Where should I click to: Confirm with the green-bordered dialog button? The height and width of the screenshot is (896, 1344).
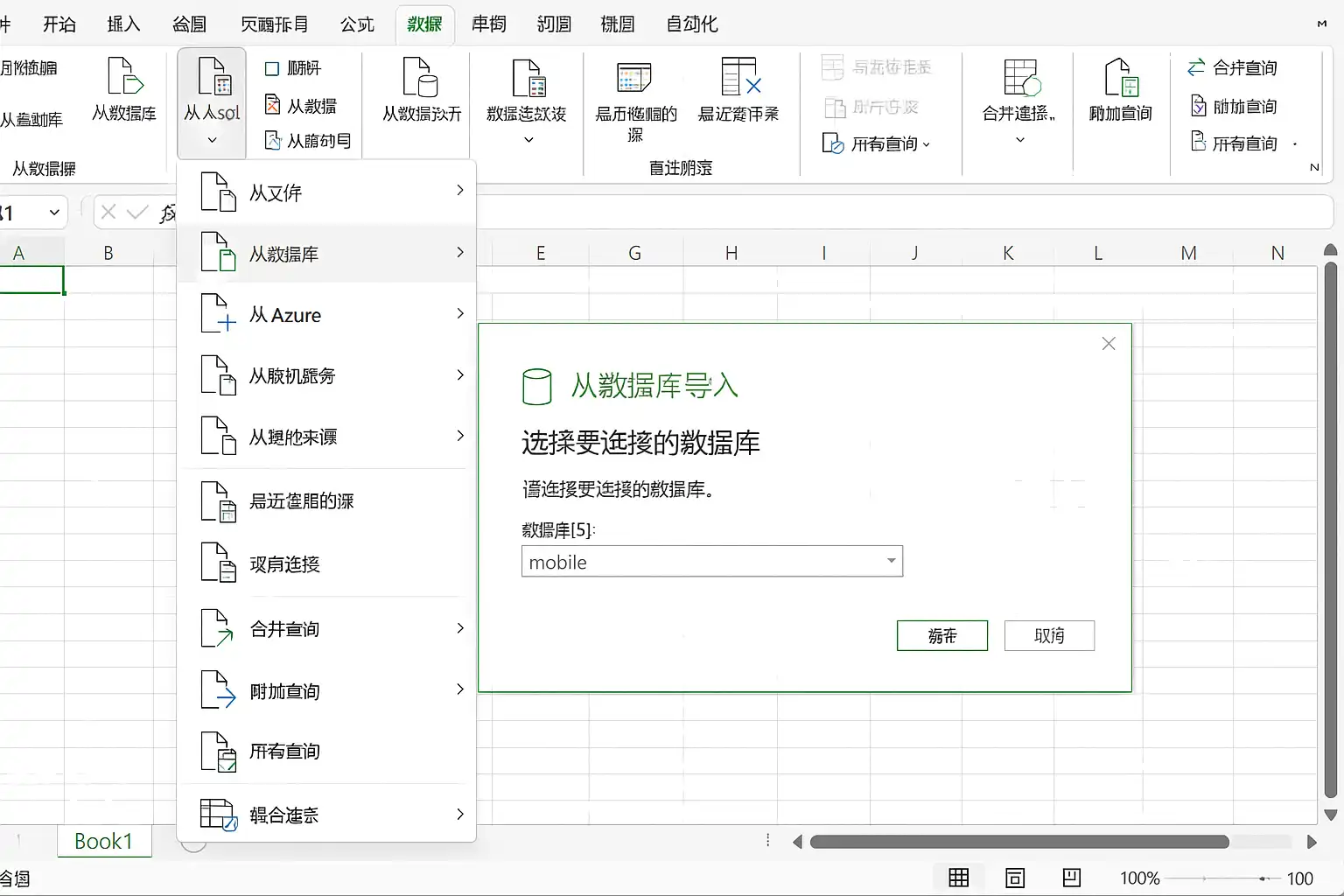point(942,635)
